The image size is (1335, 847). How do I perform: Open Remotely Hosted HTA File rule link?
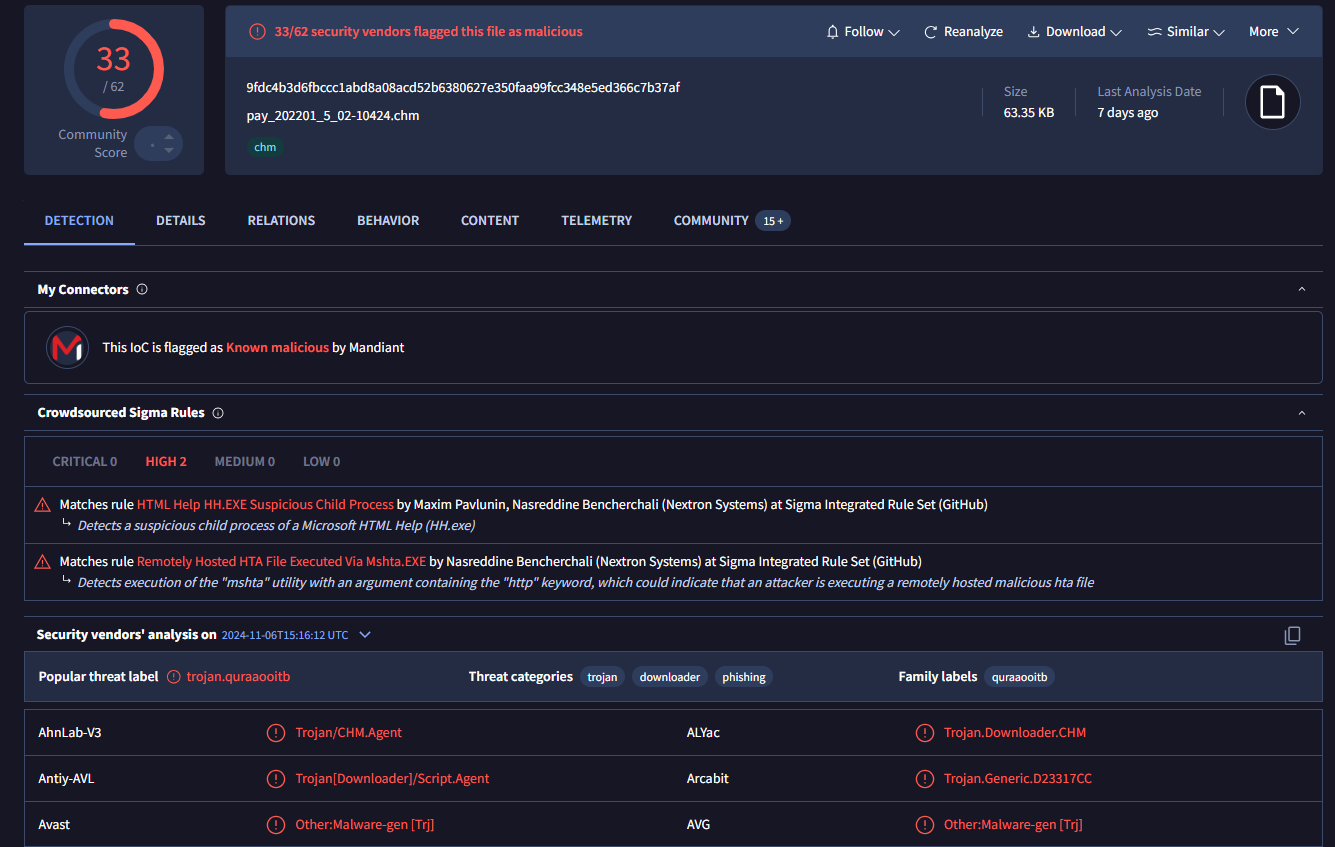[281, 562]
